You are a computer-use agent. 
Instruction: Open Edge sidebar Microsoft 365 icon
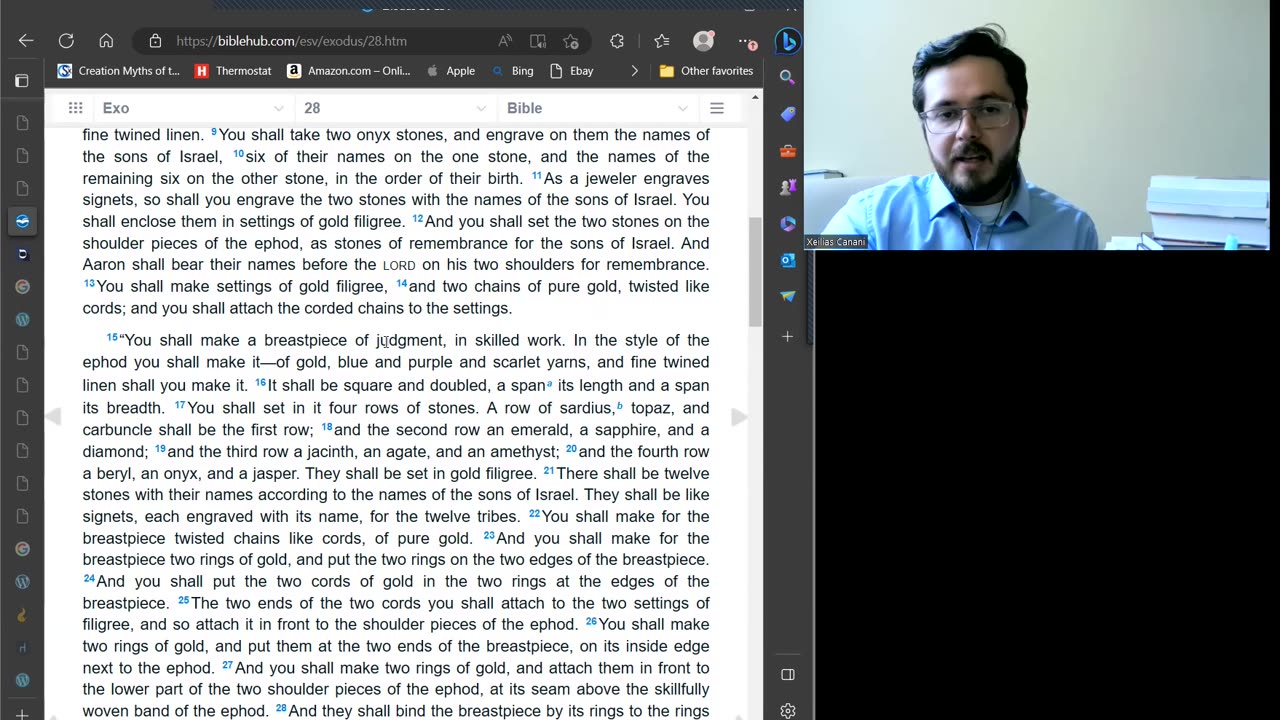(788, 224)
